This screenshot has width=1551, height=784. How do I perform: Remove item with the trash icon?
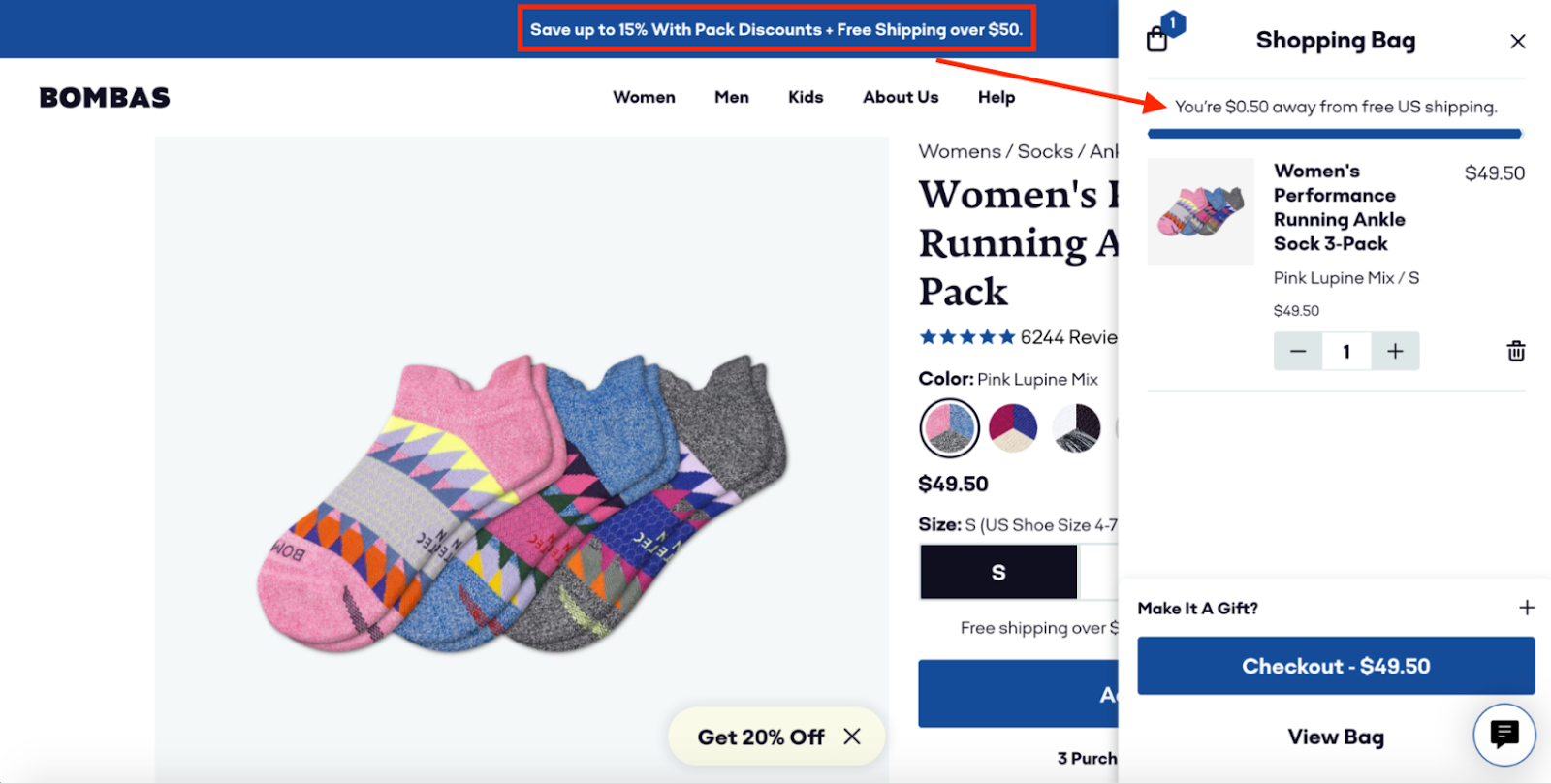tap(1516, 351)
